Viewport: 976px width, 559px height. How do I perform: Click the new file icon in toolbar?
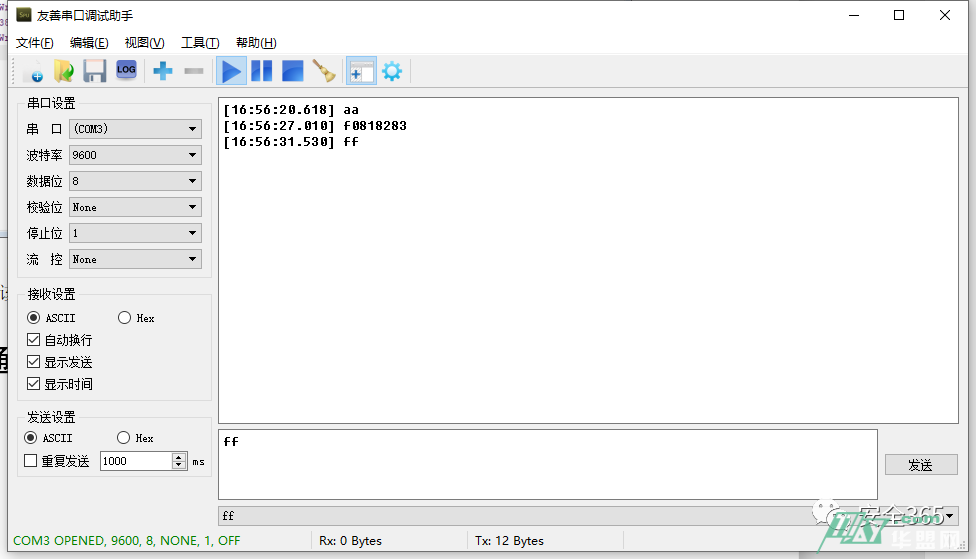pyautogui.click(x=33, y=71)
